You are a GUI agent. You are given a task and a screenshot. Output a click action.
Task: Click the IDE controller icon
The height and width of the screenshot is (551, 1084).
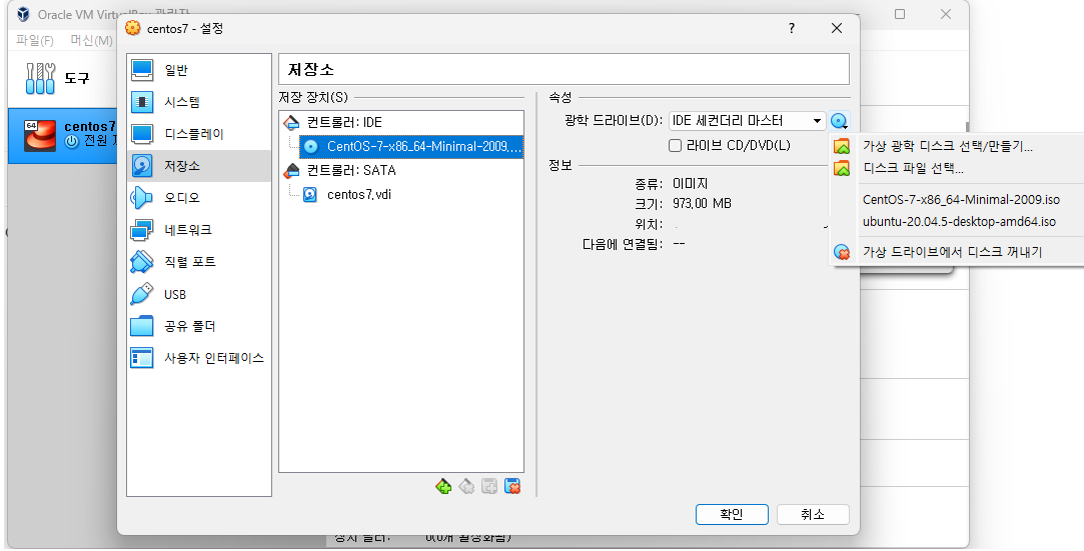click(x=292, y=122)
